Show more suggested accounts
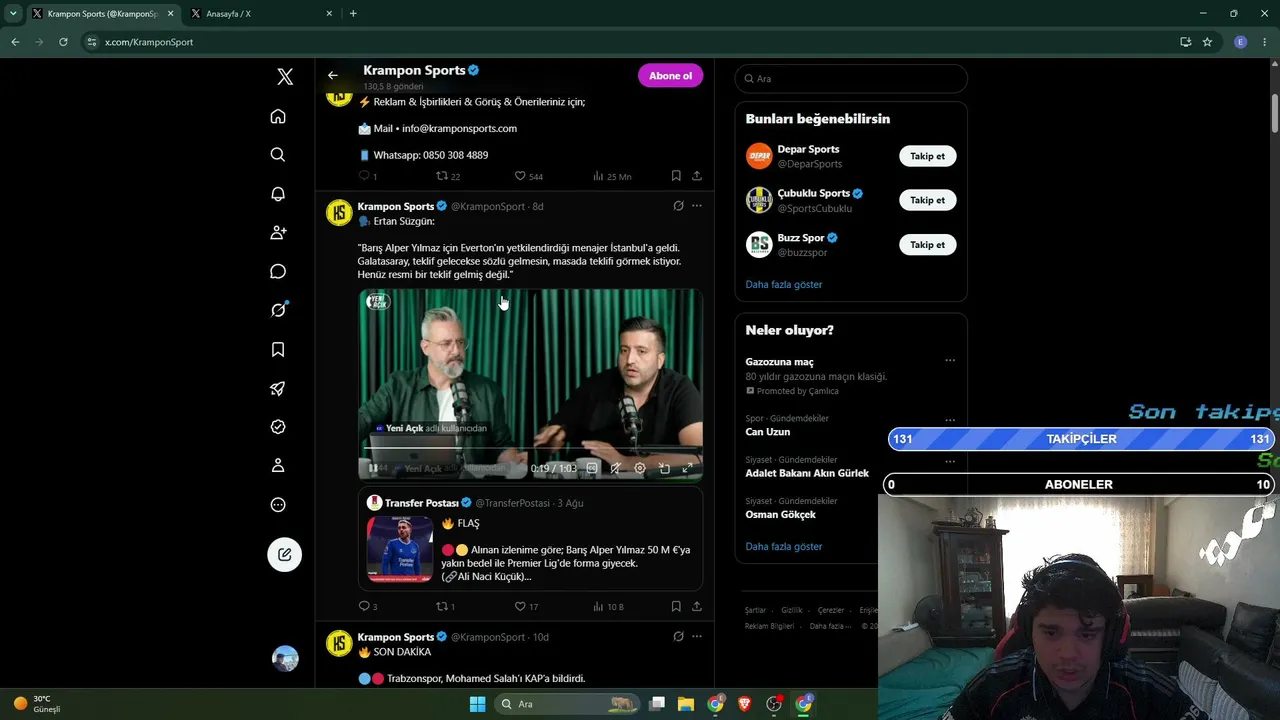Viewport: 1280px width, 720px height. pyautogui.click(x=784, y=284)
